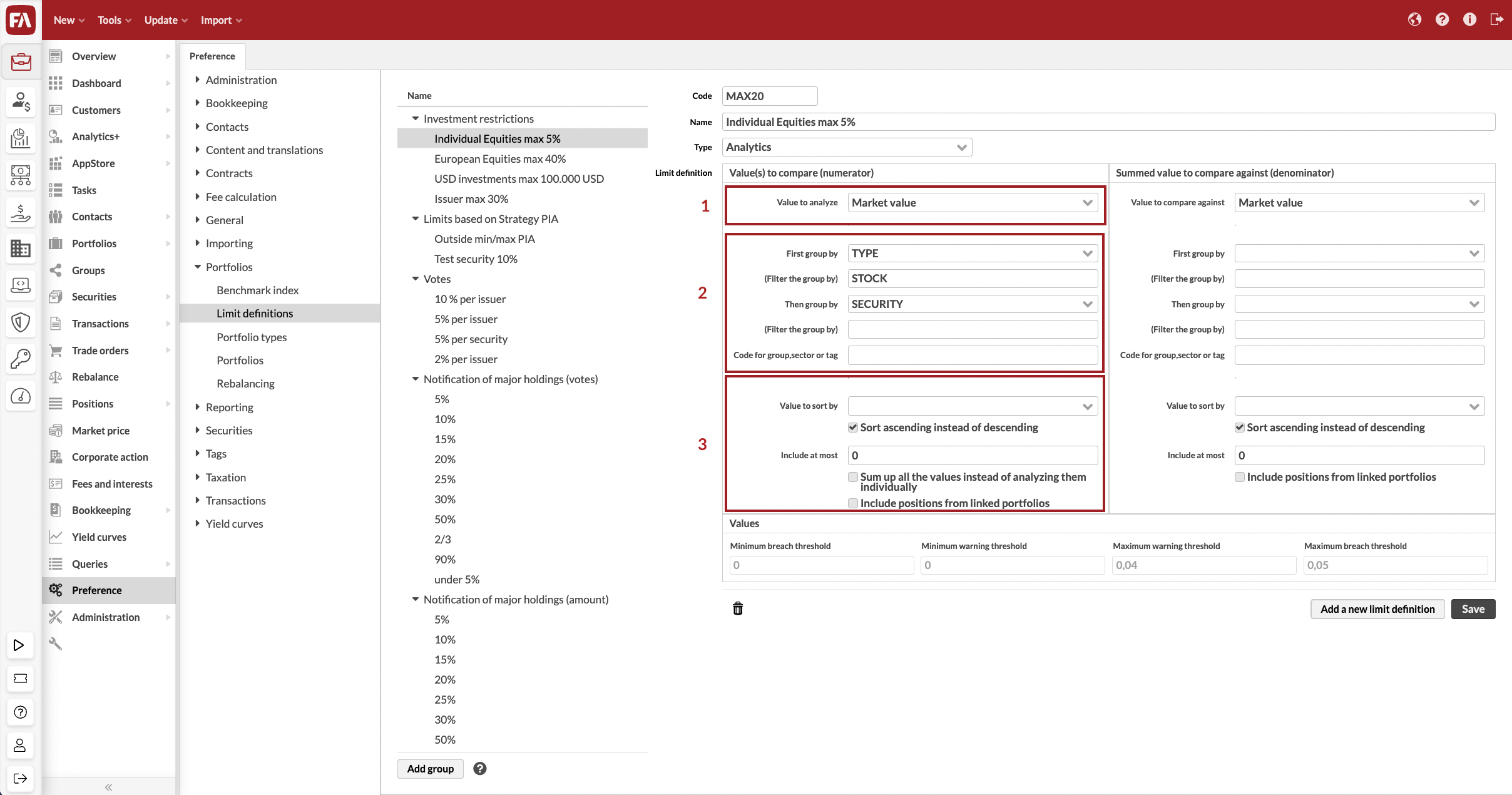Click numerator filter field containing STOCK

[973, 279]
